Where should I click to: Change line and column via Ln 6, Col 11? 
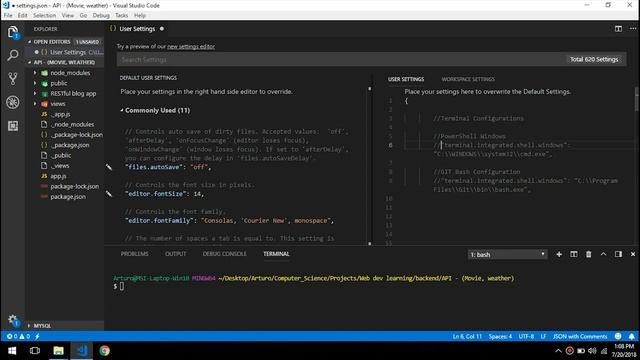tap(467, 336)
